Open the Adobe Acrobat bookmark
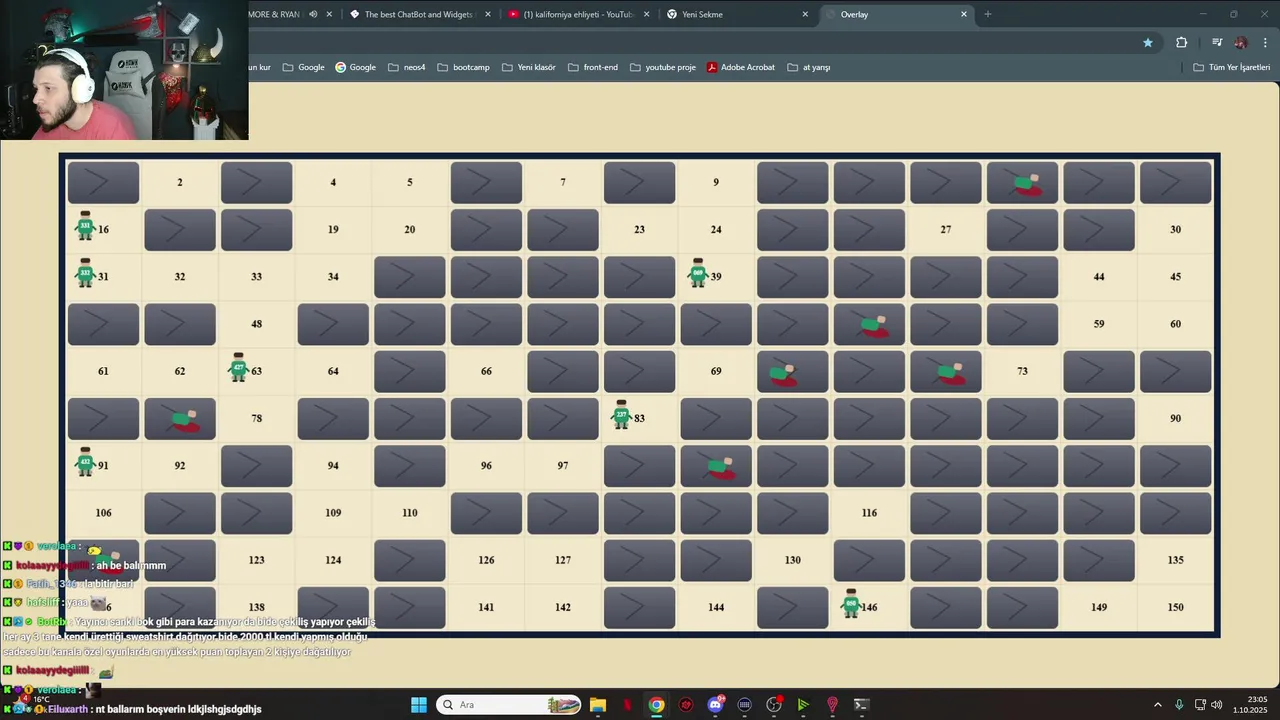The image size is (1280, 720). (741, 67)
